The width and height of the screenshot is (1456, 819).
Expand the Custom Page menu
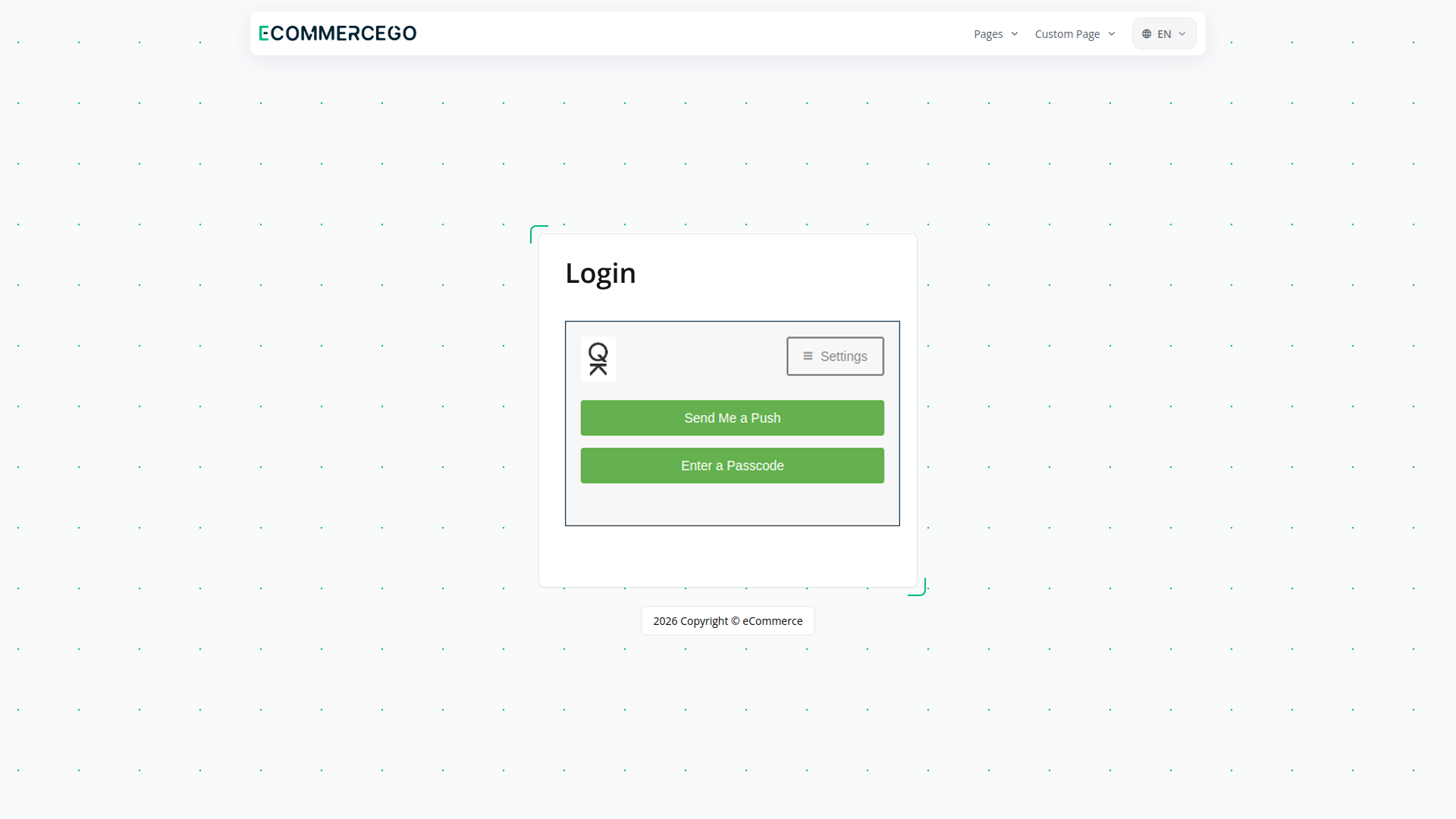(1075, 34)
